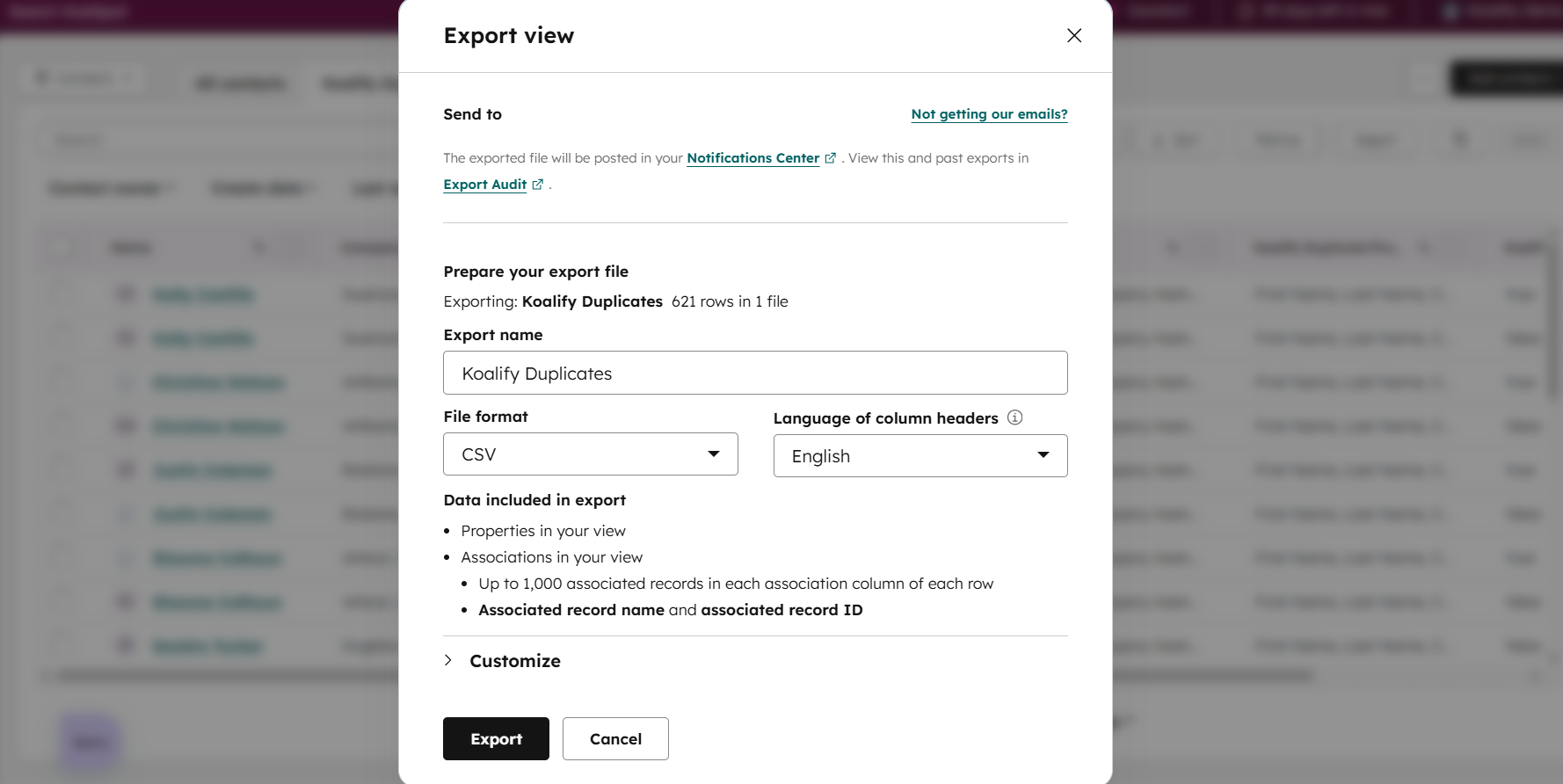Click external-link icon beside Notifications Center
The image size is (1563, 784).
pos(830,158)
